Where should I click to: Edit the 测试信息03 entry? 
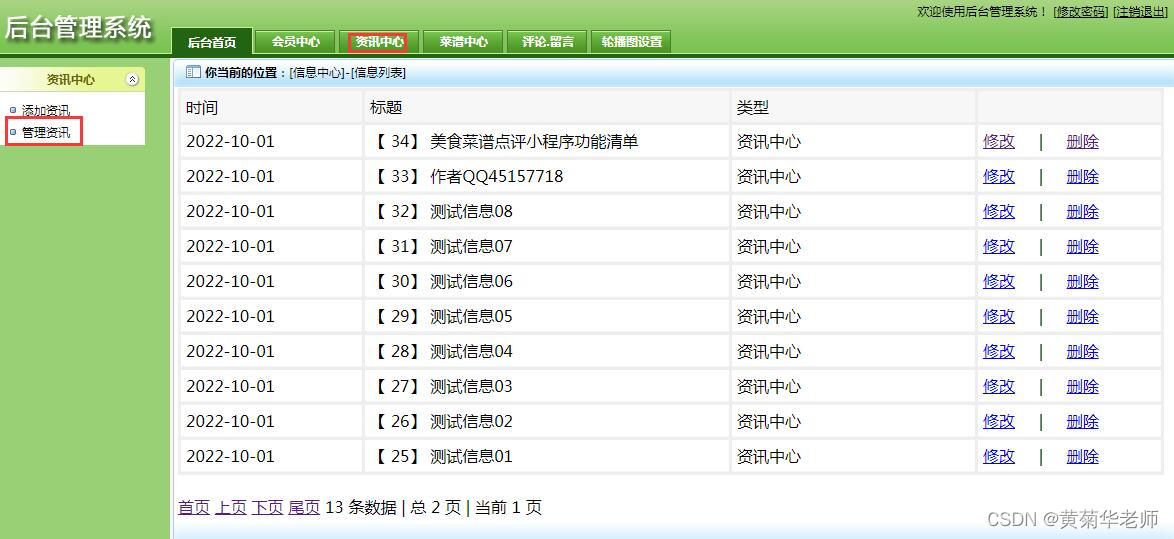999,386
